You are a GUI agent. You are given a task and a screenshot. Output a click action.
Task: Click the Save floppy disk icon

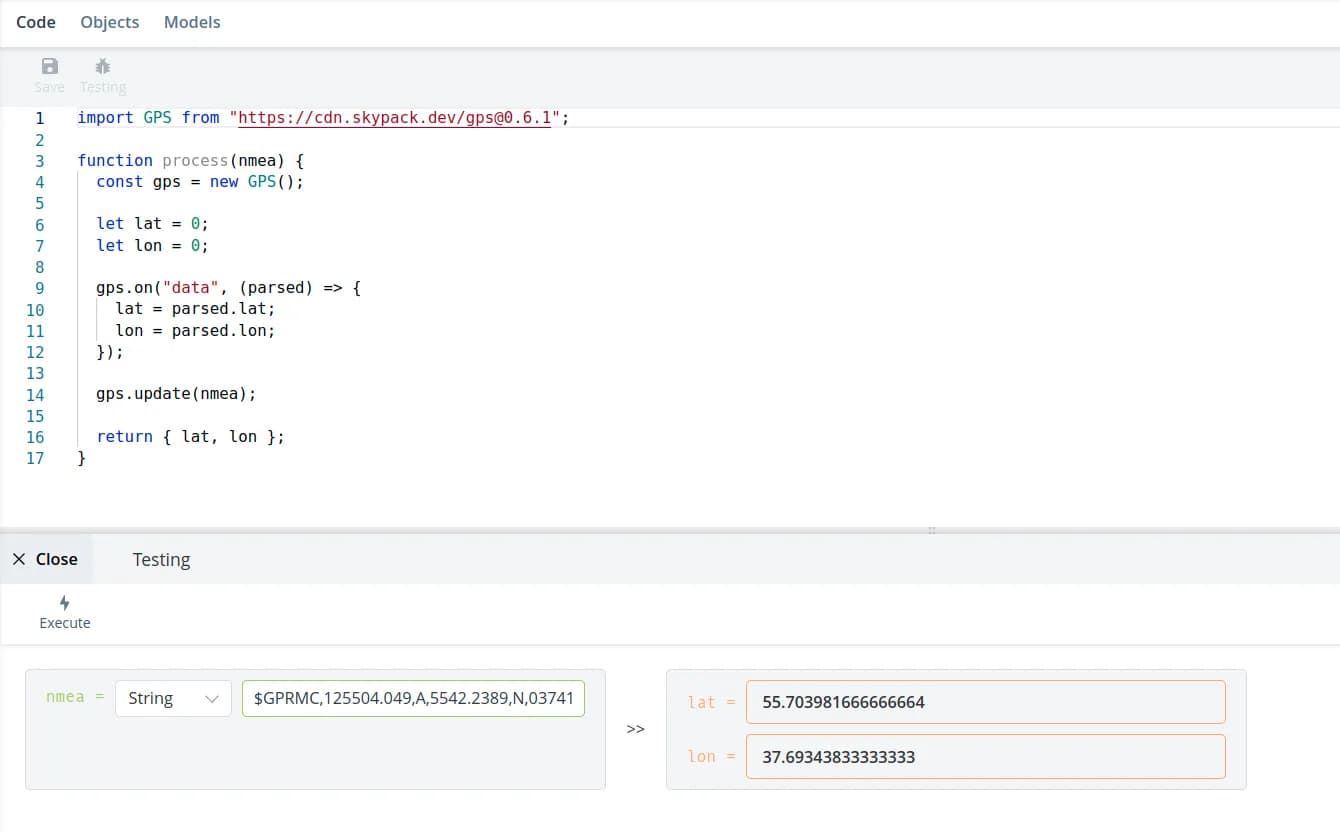[49, 67]
